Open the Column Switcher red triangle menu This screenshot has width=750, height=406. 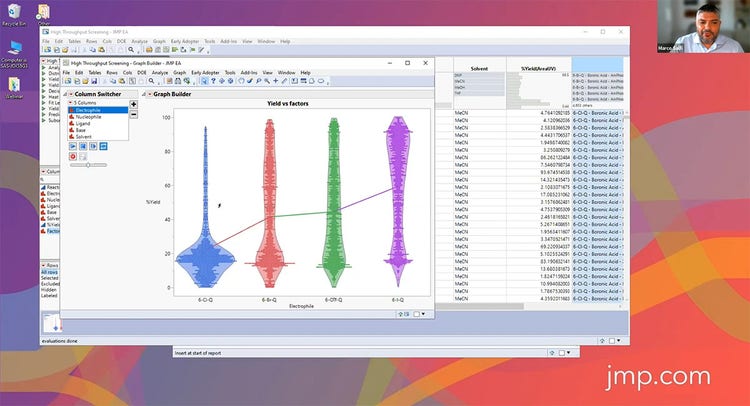71,94
